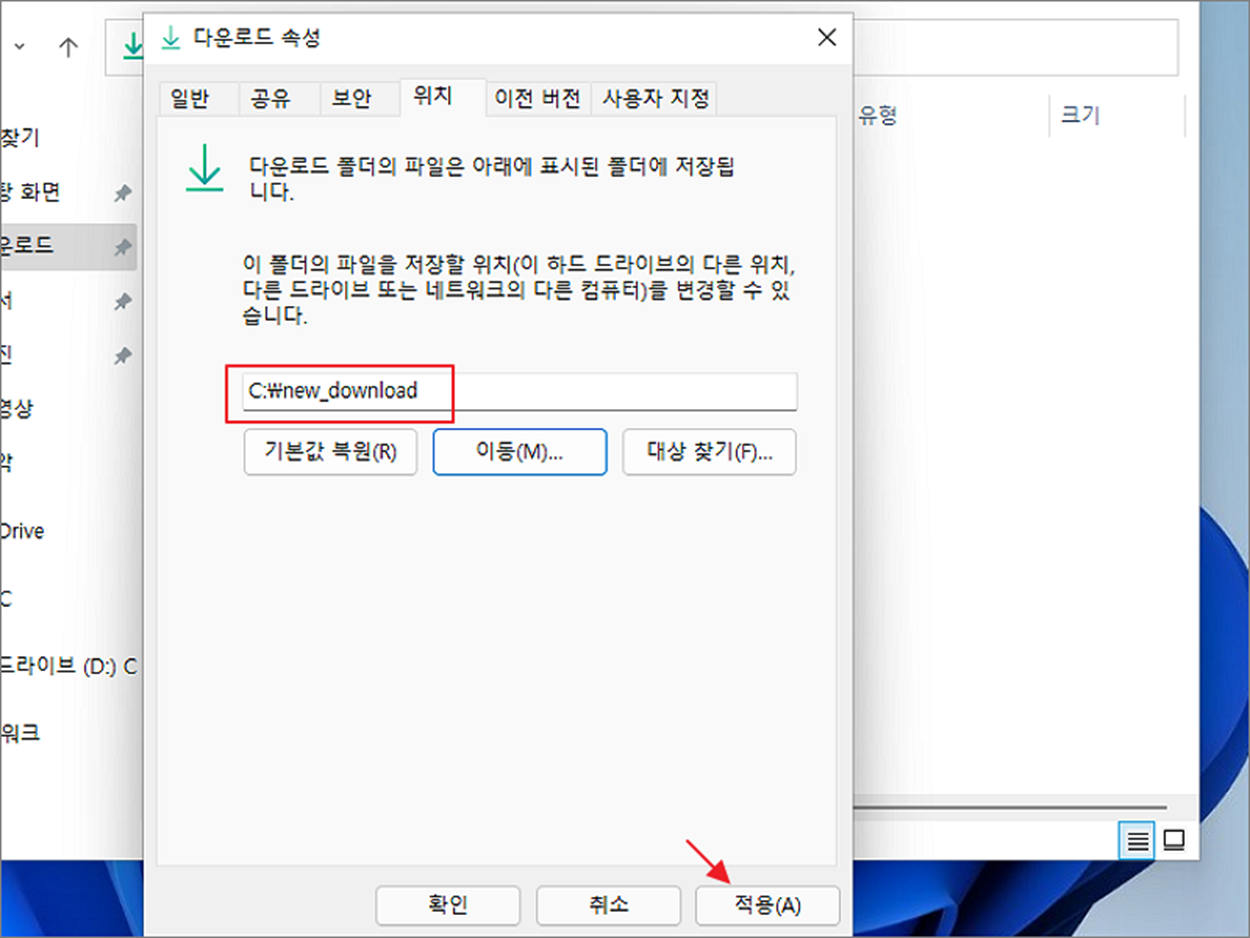This screenshot has height=938, width=1250.
Task: Open the 사용자 지정 tab
Action: (655, 98)
